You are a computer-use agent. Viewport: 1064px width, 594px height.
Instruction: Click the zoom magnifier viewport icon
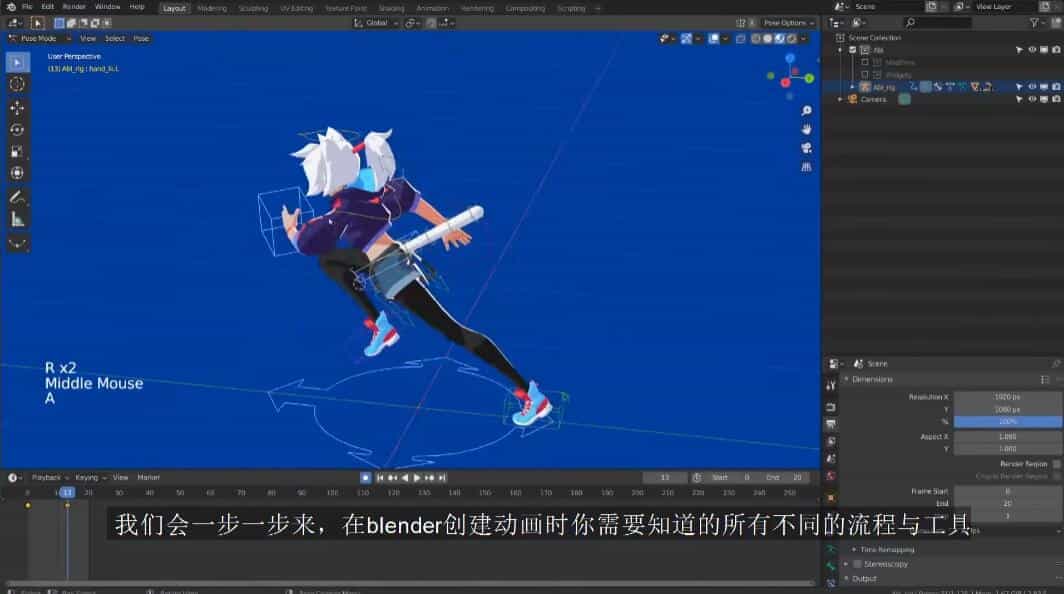click(806, 110)
